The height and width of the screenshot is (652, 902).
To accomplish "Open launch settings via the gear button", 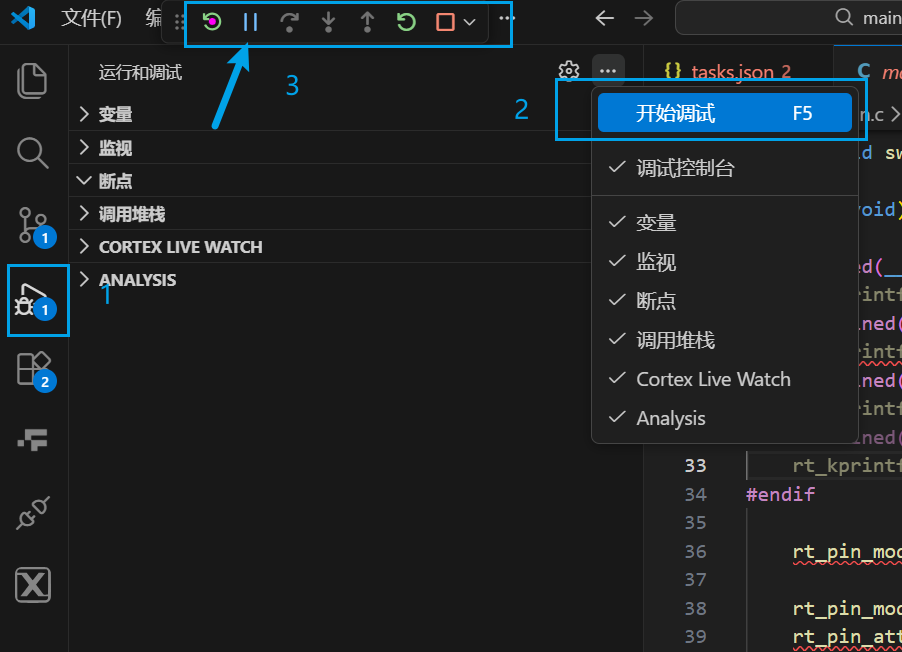I will [568, 70].
